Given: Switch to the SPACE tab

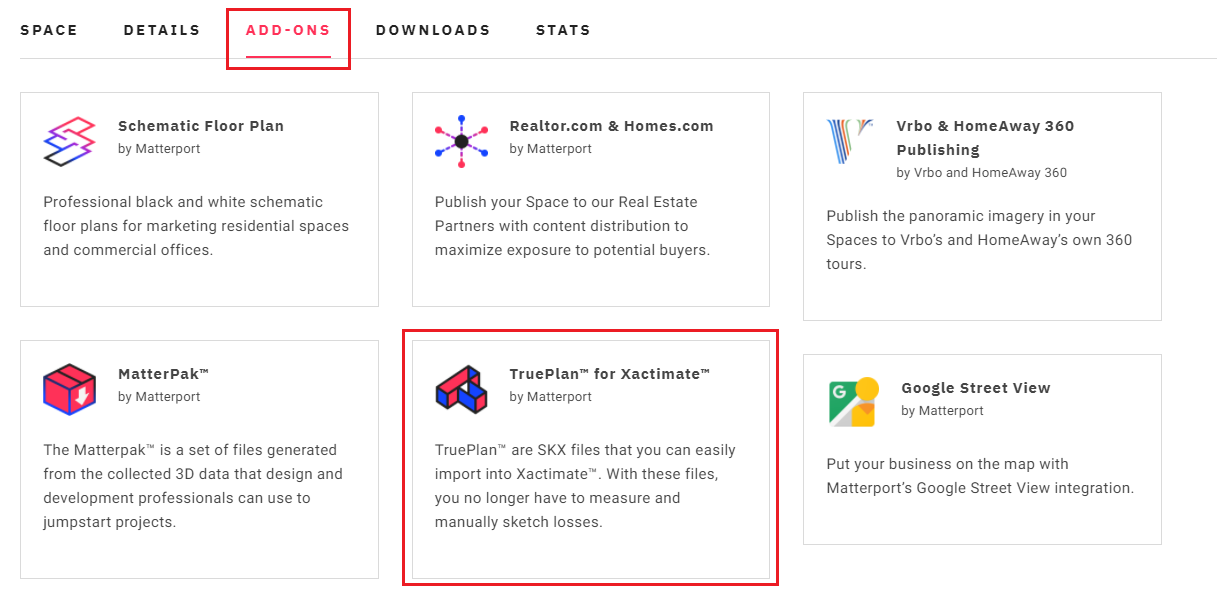Looking at the screenshot, I should (49, 30).
